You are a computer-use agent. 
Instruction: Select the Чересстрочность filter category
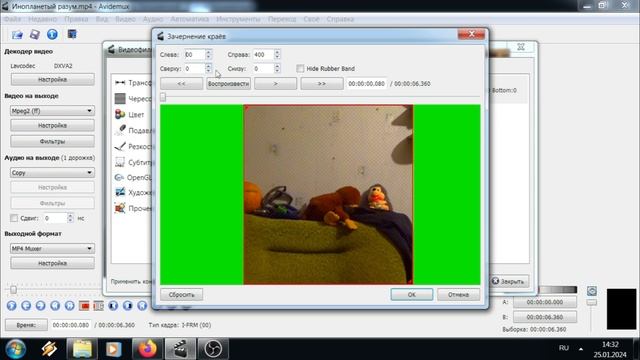click(x=133, y=99)
